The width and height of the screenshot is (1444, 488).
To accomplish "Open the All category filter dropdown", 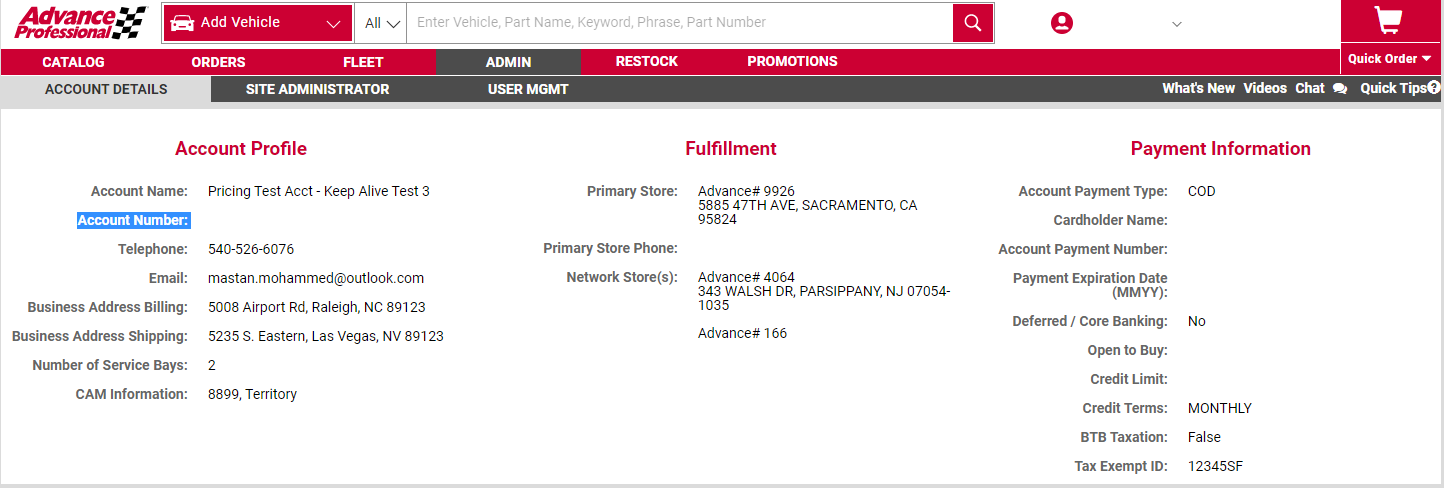I will pyautogui.click(x=384, y=23).
